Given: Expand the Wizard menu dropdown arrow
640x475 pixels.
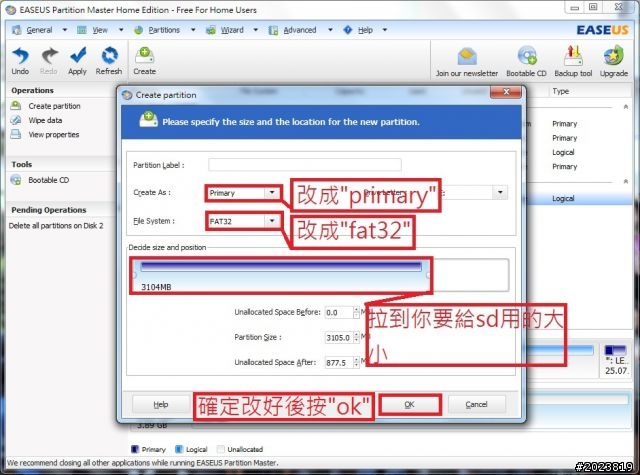Looking at the screenshot, I should (256, 30).
